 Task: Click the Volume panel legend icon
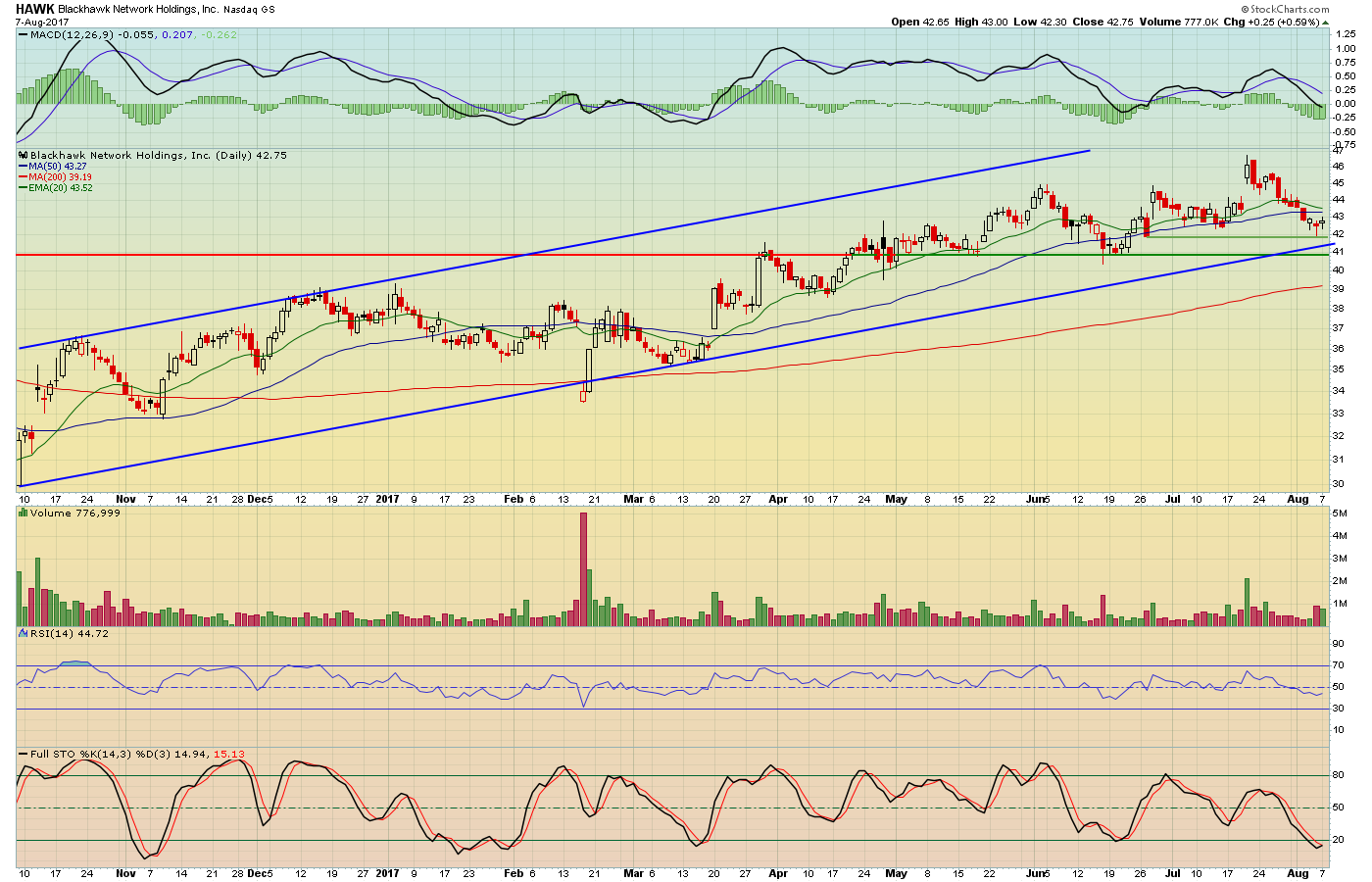(x=23, y=513)
